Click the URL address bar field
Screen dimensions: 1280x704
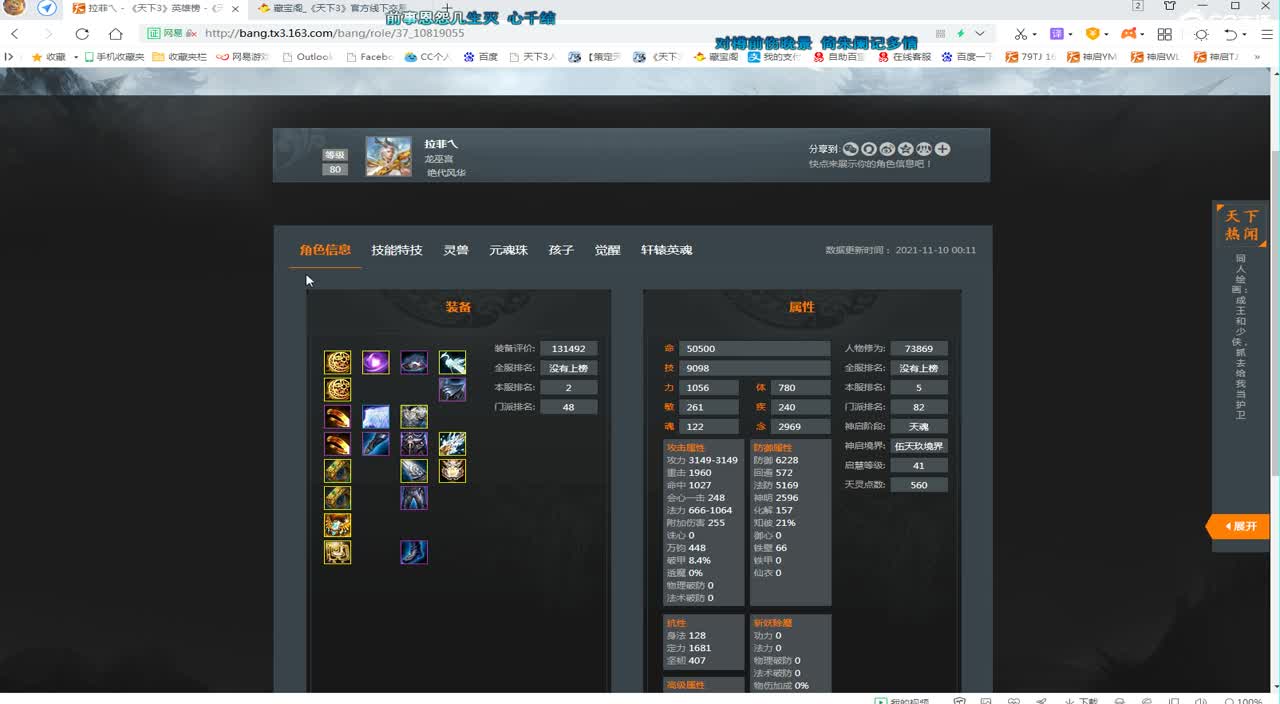560,33
